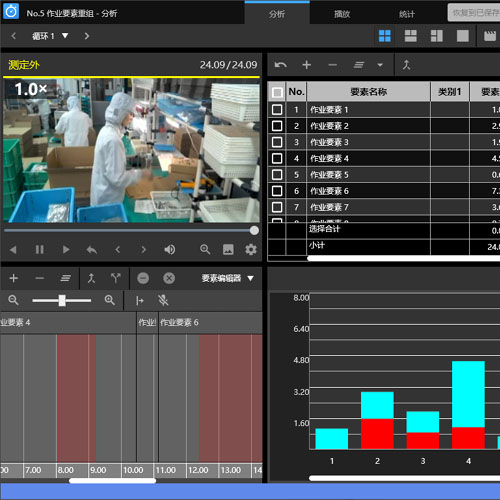Screen dimensions: 500x500
Task: Select the 作业要素 6 name cell
Action: click(x=368, y=191)
